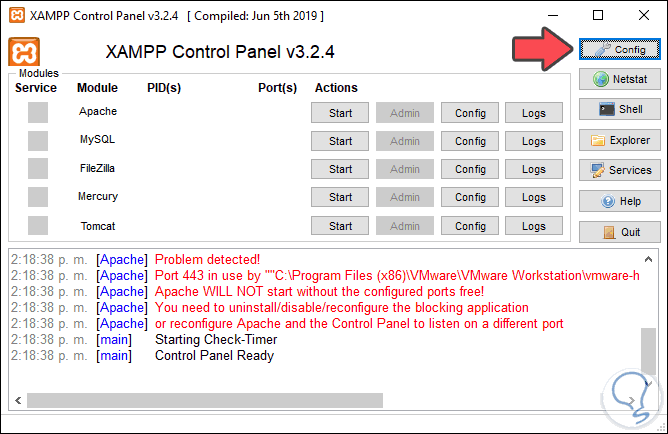Open Tomcat Admin button

(x=405, y=226)
